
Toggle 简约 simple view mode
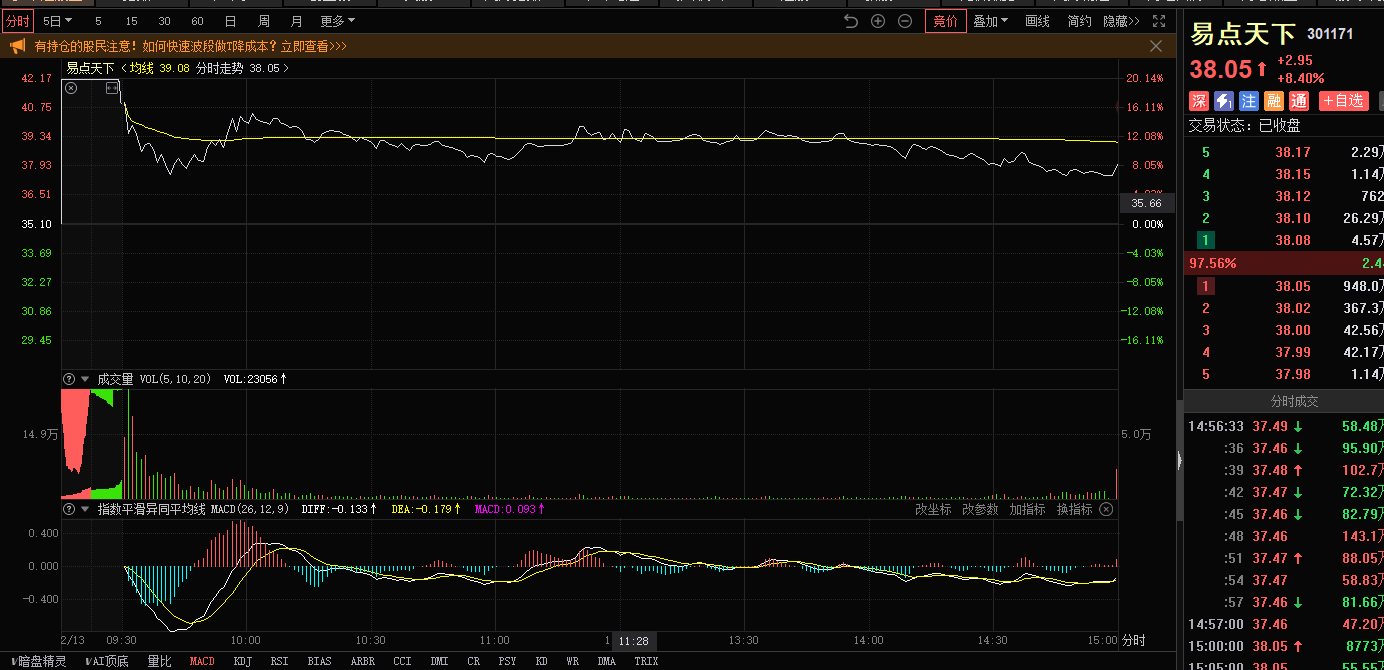1079,21
